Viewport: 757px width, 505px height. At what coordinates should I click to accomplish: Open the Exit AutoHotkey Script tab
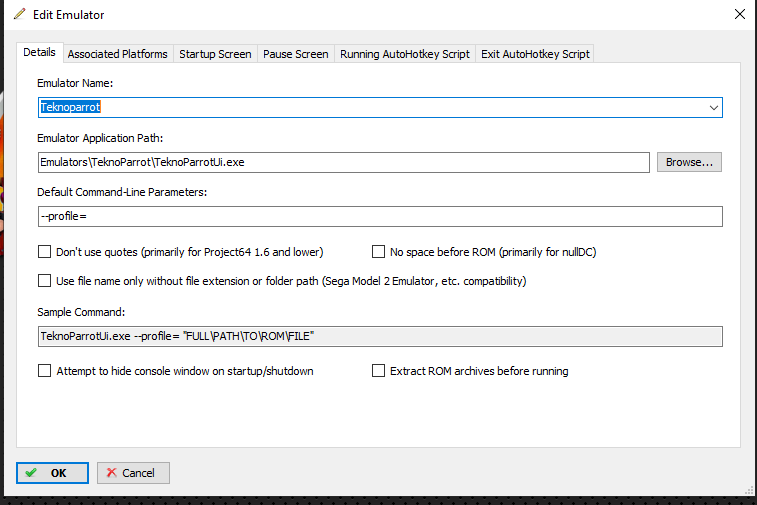pyautogui.click(x=535, y=54)
